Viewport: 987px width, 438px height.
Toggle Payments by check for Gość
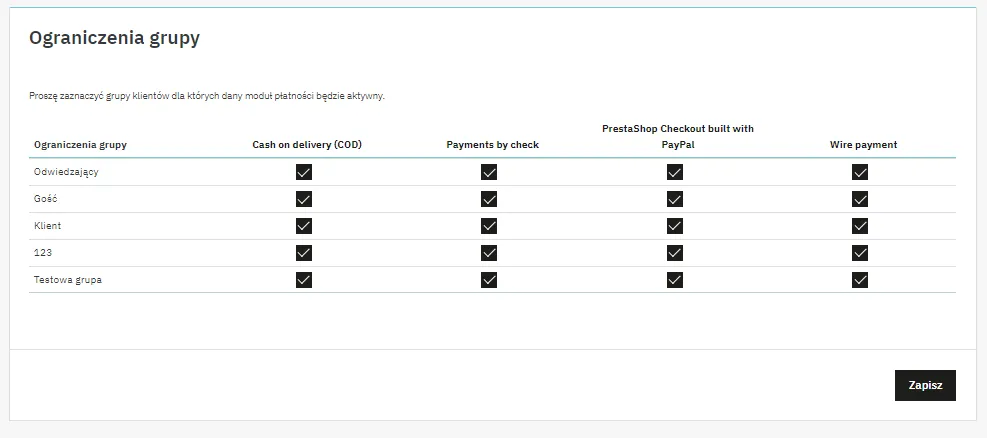coord(489,199)
